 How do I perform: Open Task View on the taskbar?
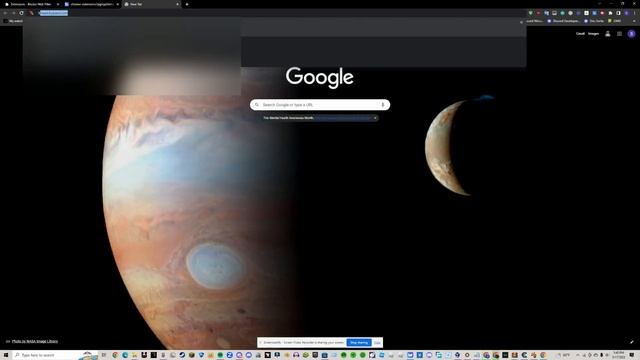(104, 355)
